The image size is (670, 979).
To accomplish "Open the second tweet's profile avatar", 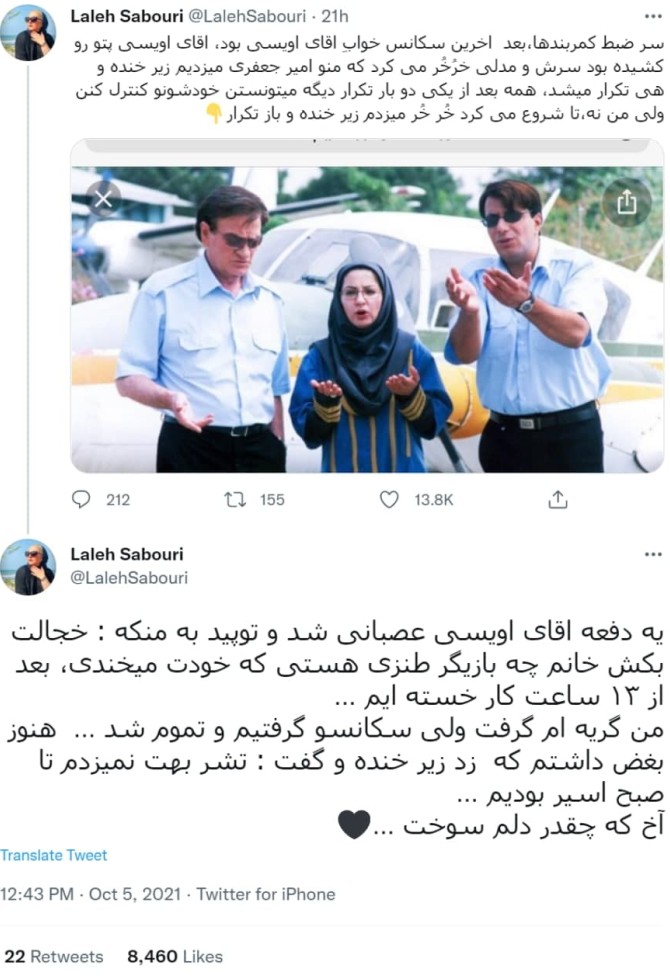I will pos(27,567).
